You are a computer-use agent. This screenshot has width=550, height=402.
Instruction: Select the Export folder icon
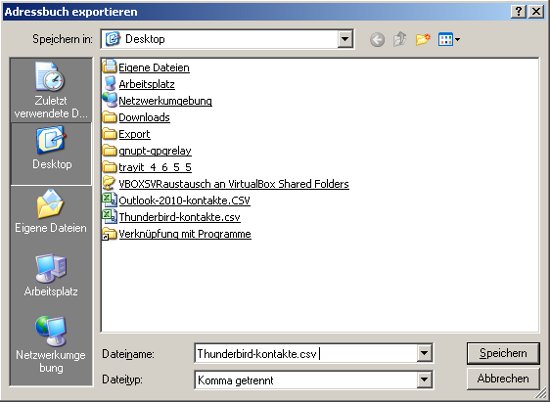(109, 134)
